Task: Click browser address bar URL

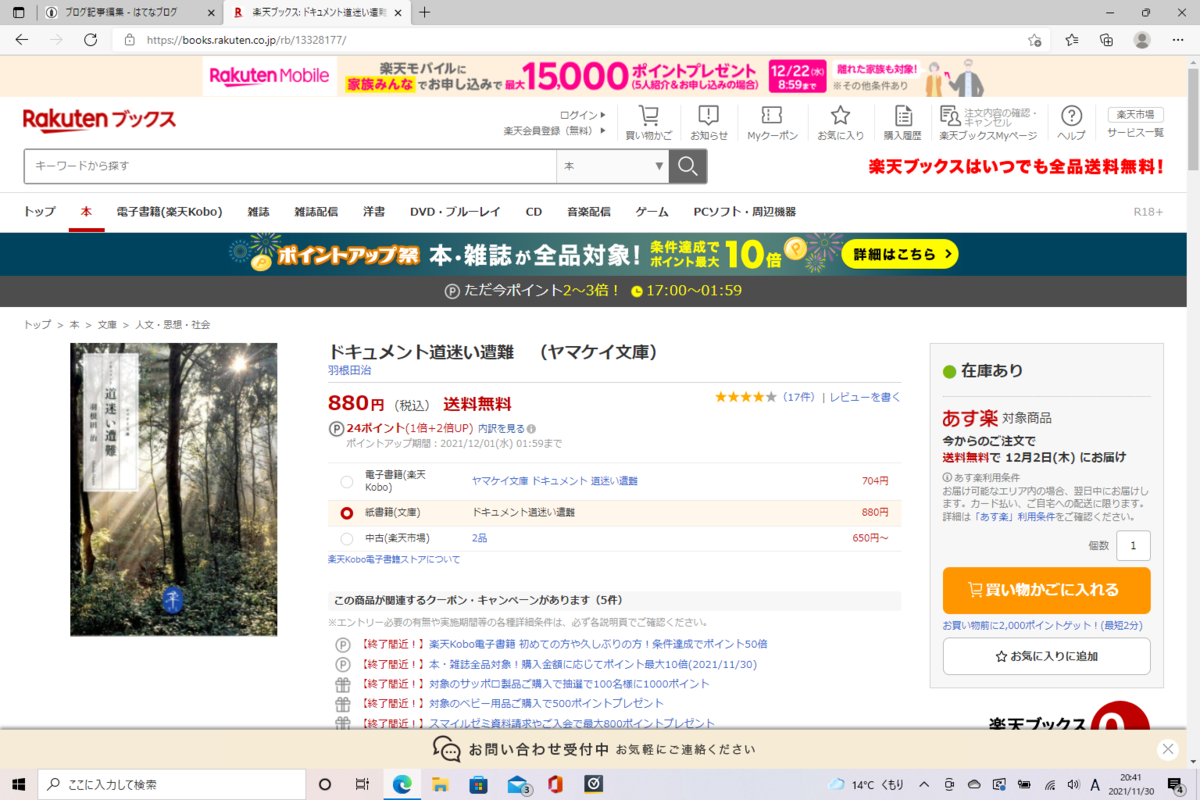Action: tap(246, 40)
